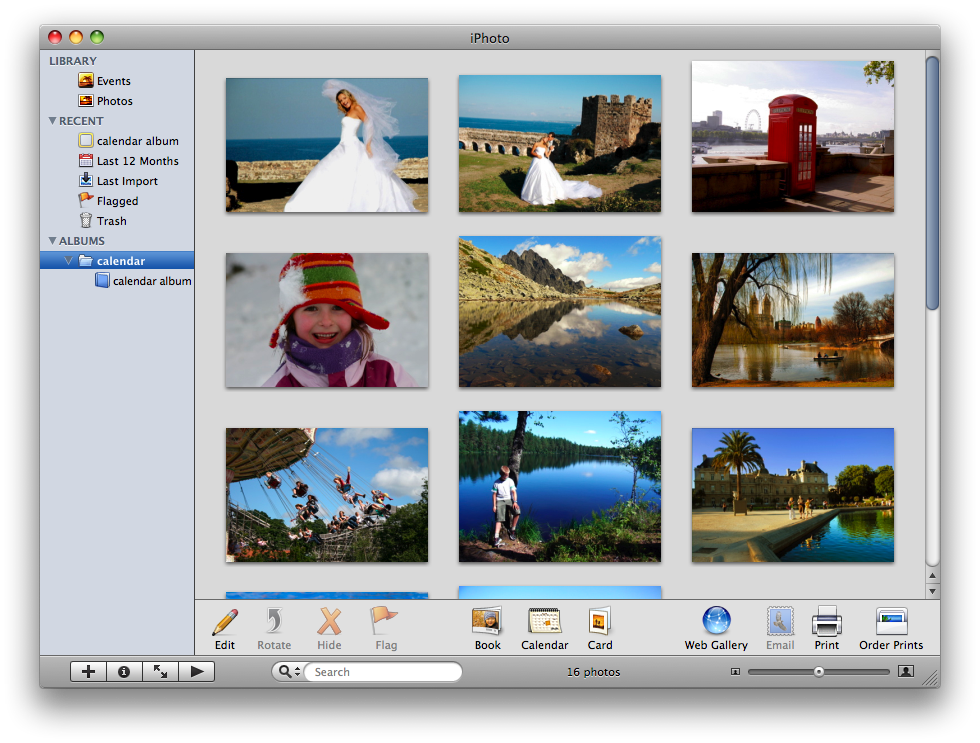
Task: Toggle the info panel button
Action: pos(124,672)
